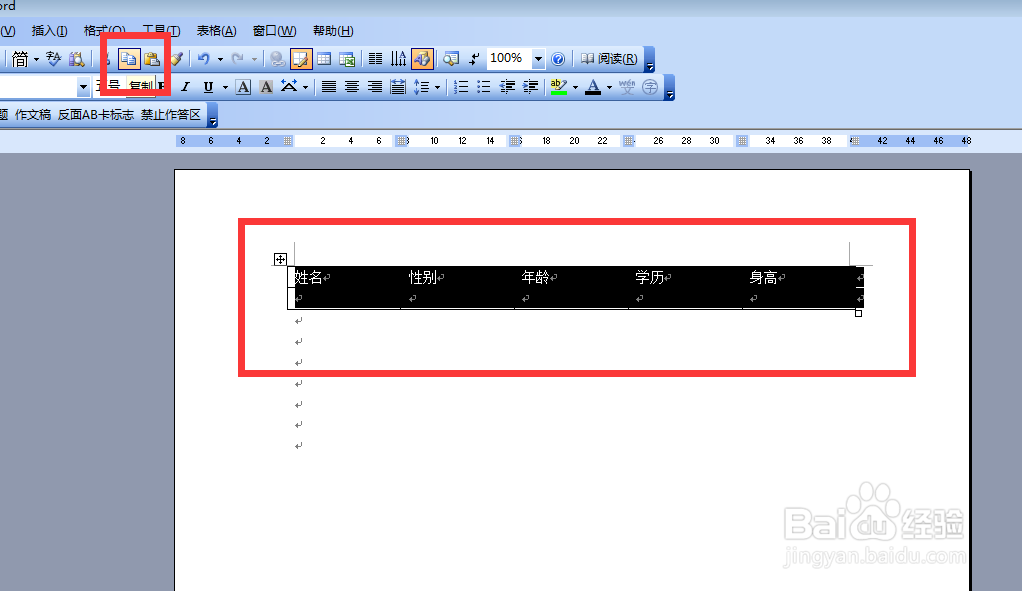Screen dimensions: 1022x591
Task: Click the Insert Hyperlink icon
Action: coord(277,59)
